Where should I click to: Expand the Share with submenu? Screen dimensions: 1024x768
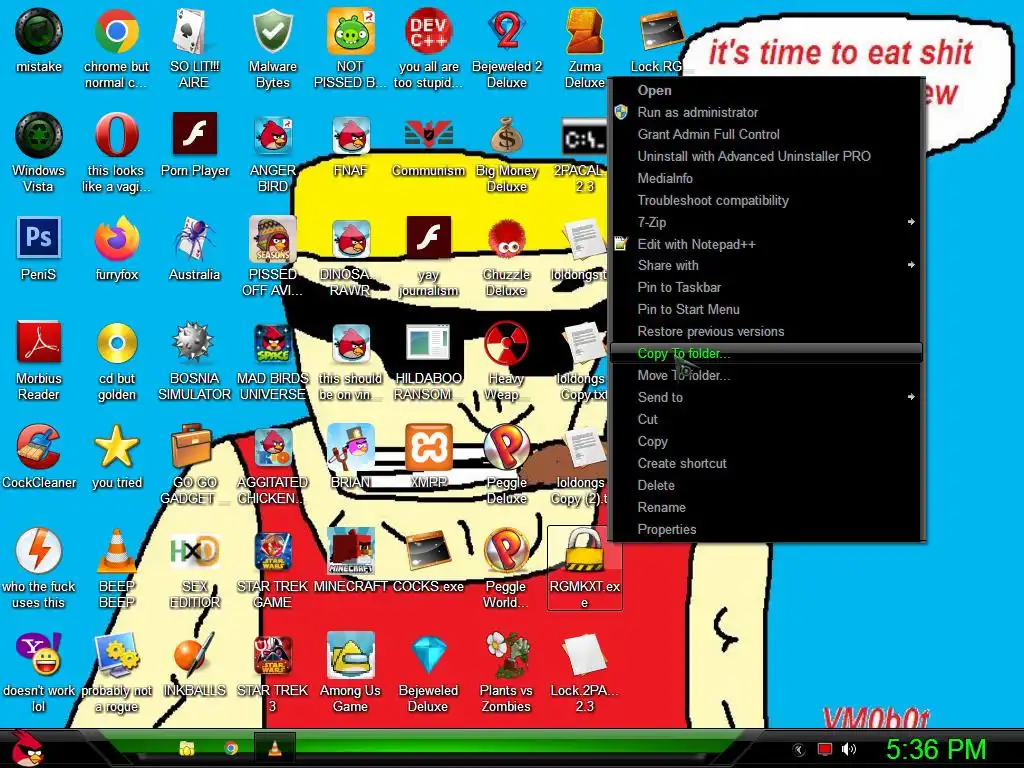(x=767, y=265)
